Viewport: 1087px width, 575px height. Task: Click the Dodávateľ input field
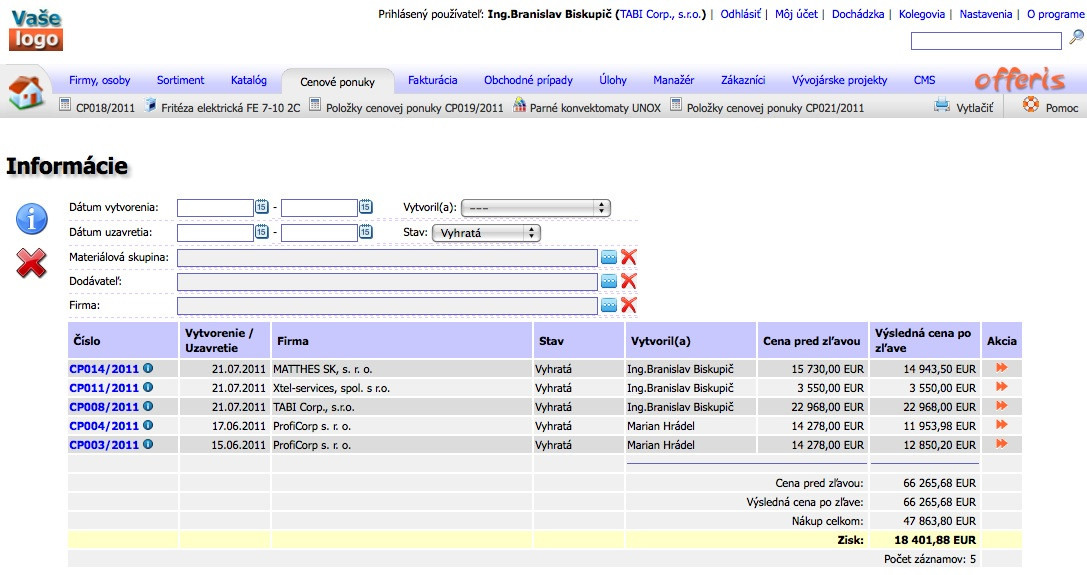pyautogui.click(x=387, y=282)
